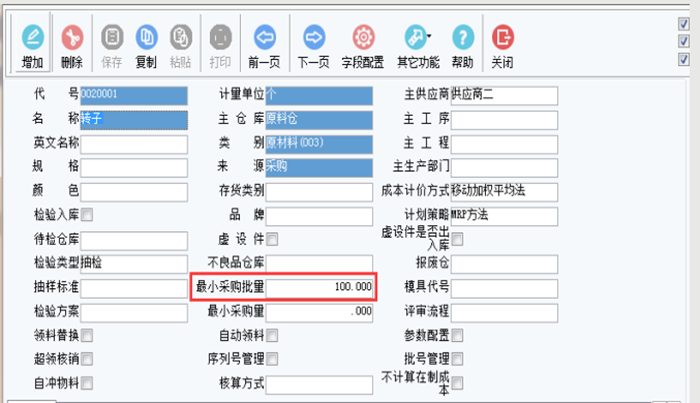Check the 批号管理 checkbox
The width and height of the screenshot is (700, 403).
(458, 358)
